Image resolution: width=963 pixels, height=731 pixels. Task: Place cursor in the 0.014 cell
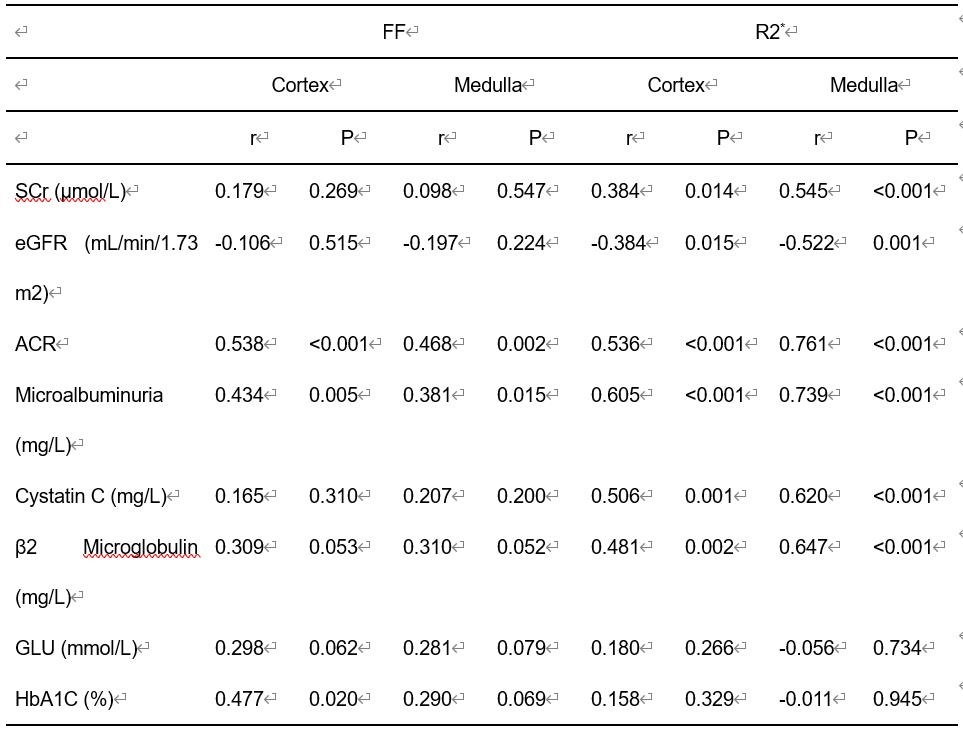coord(709,191)
